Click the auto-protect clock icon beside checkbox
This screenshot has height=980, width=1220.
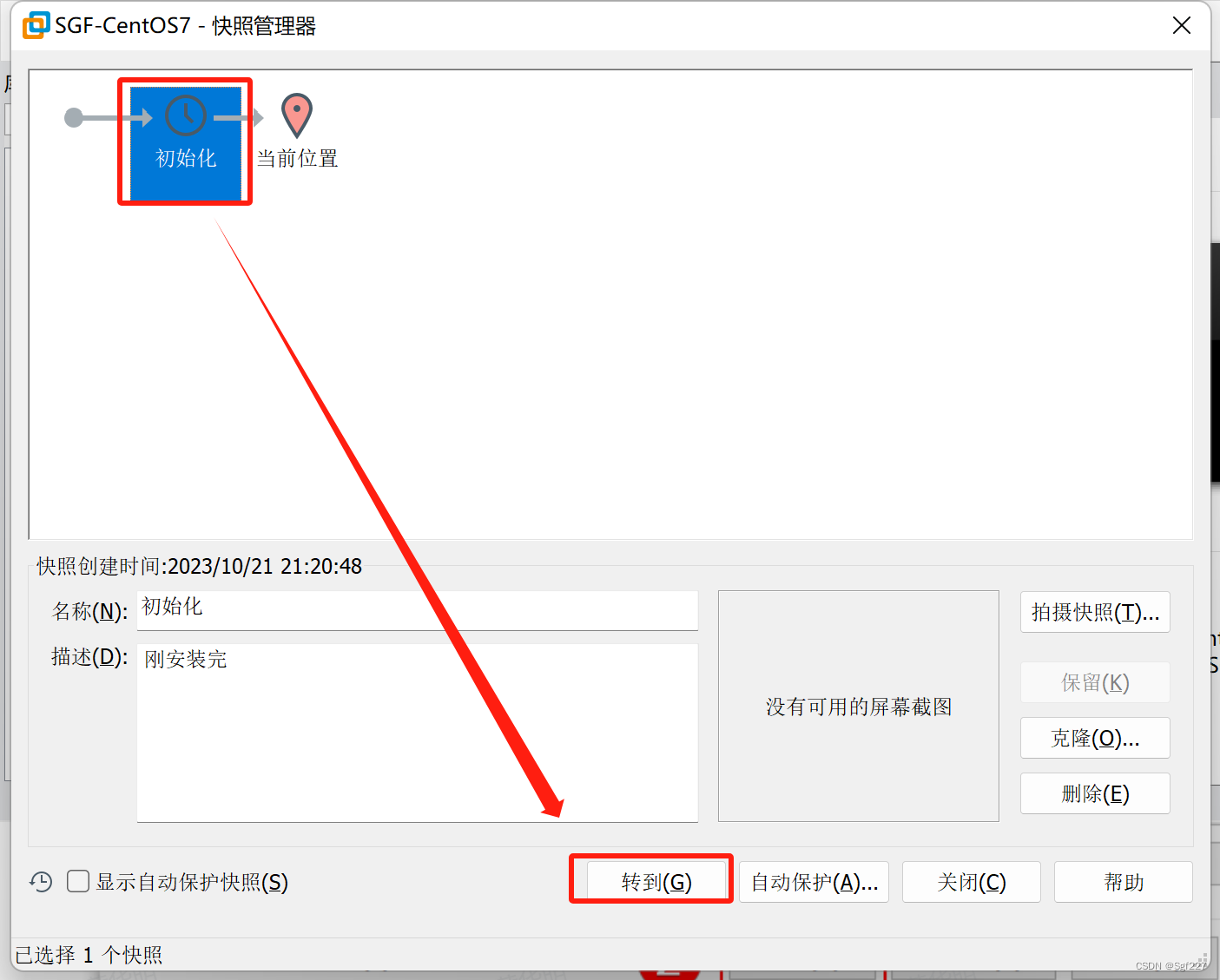tap(41, 882)
